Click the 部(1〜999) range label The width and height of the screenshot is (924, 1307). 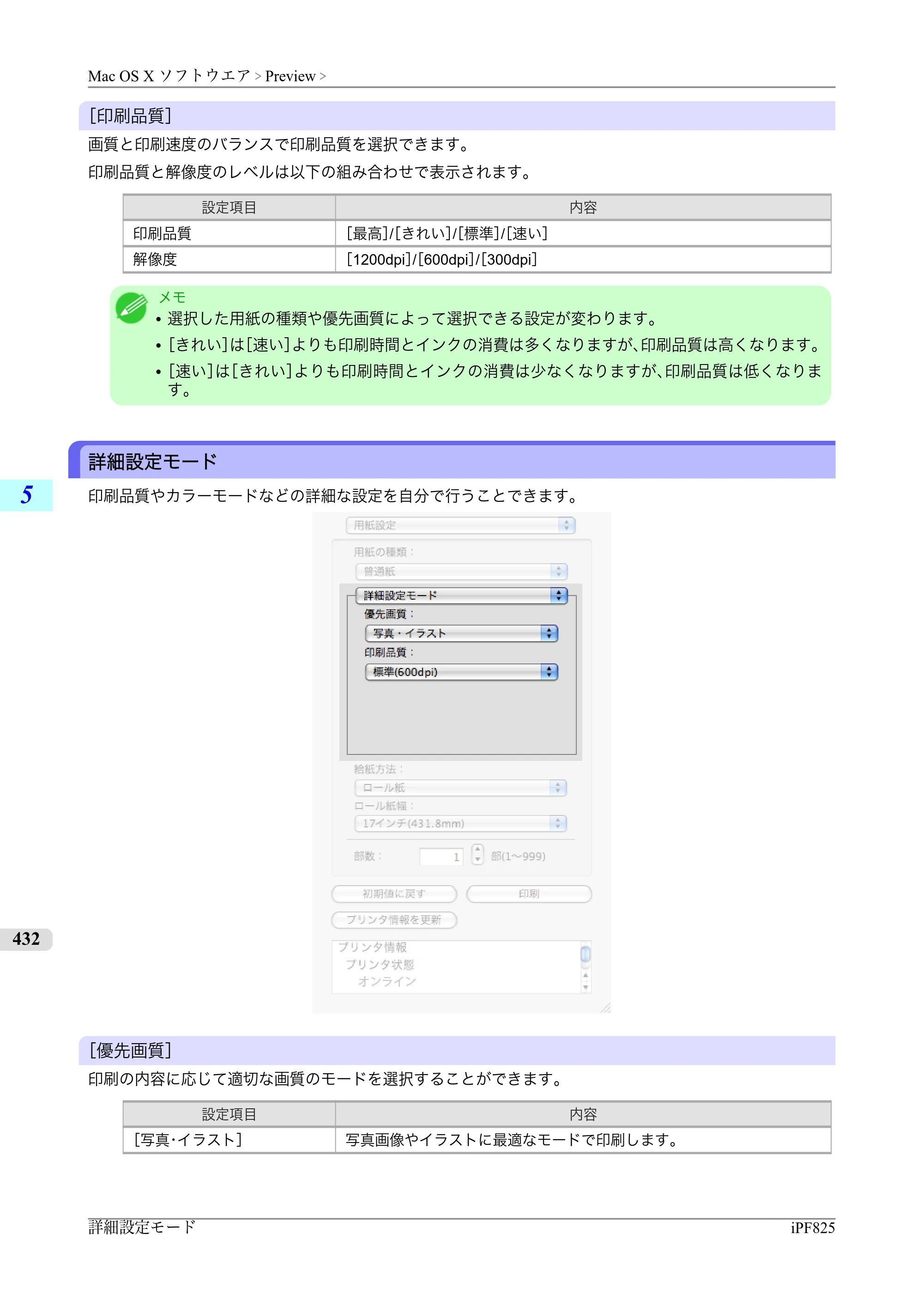pos(518,856)
